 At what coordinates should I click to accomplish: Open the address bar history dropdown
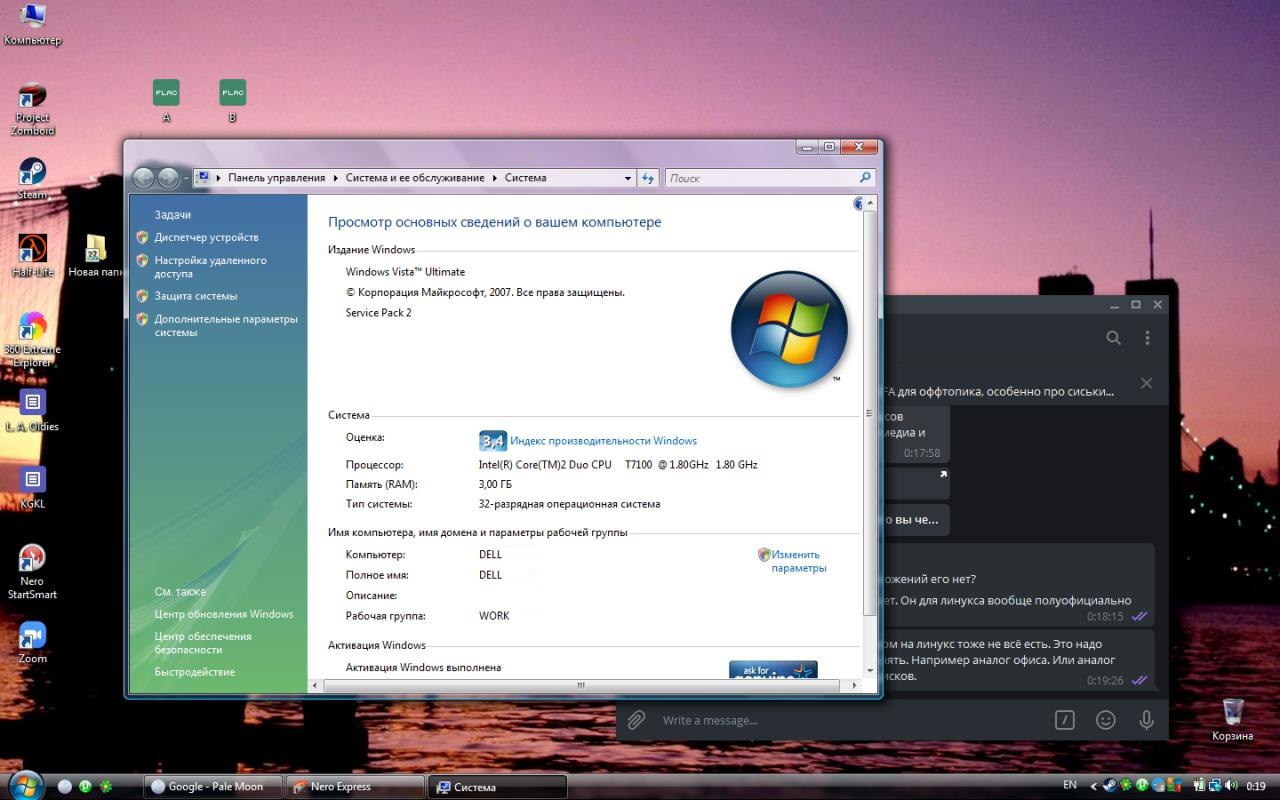(628, 178)
